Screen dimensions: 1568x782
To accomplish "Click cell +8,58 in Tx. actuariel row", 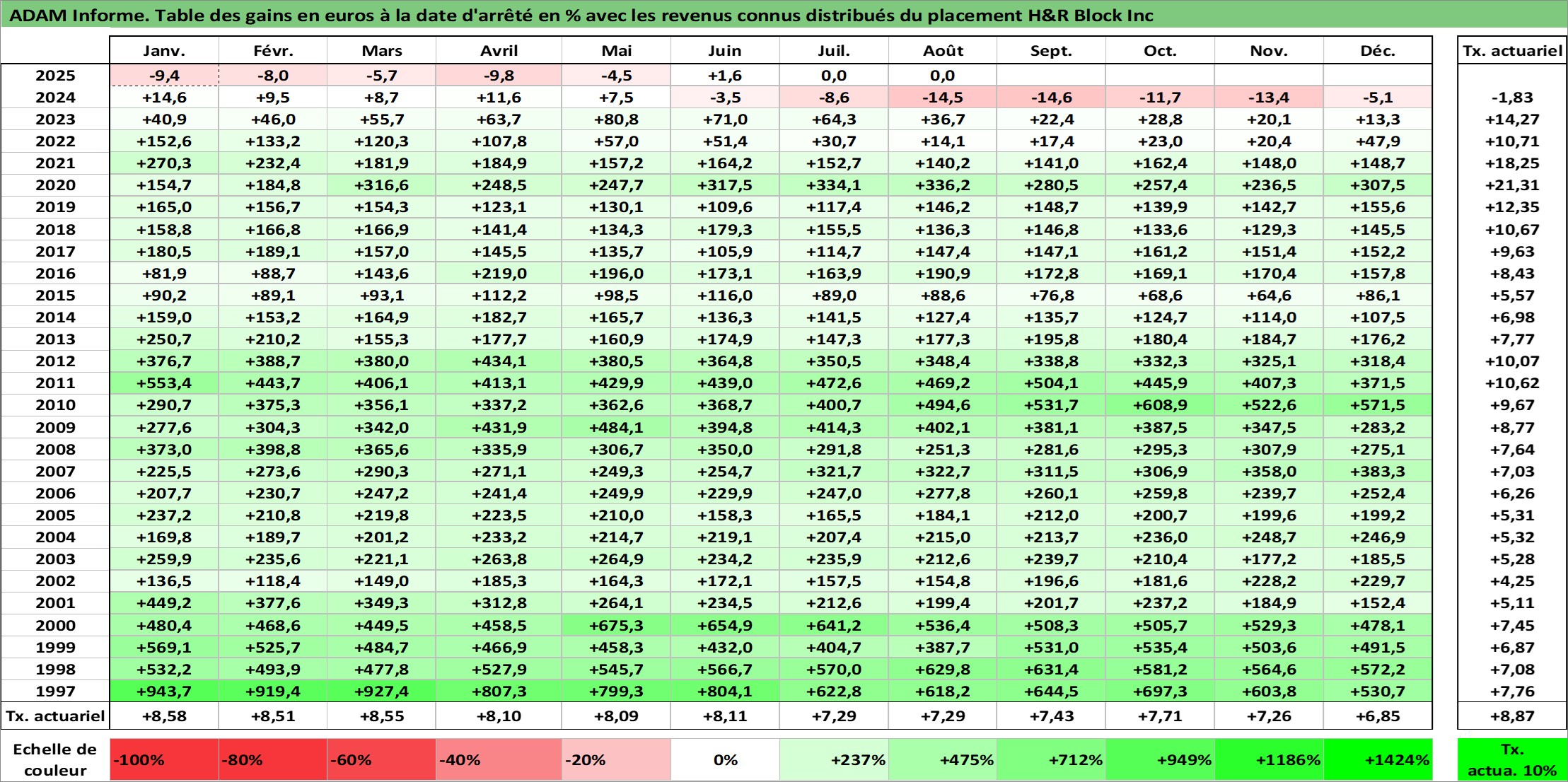I will (x=164, y=716).
